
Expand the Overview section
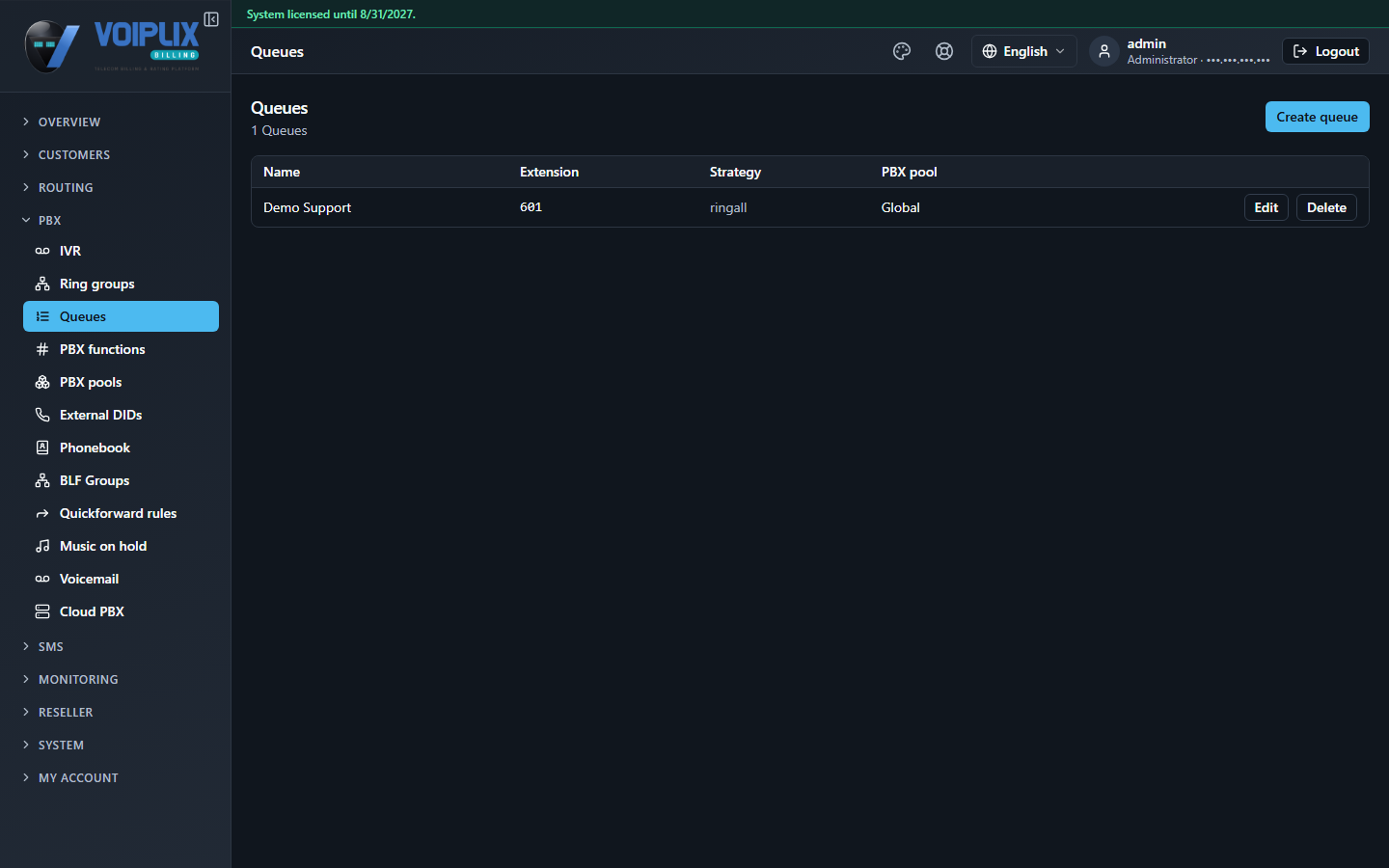pyautogui.click(x=121, y=122)
